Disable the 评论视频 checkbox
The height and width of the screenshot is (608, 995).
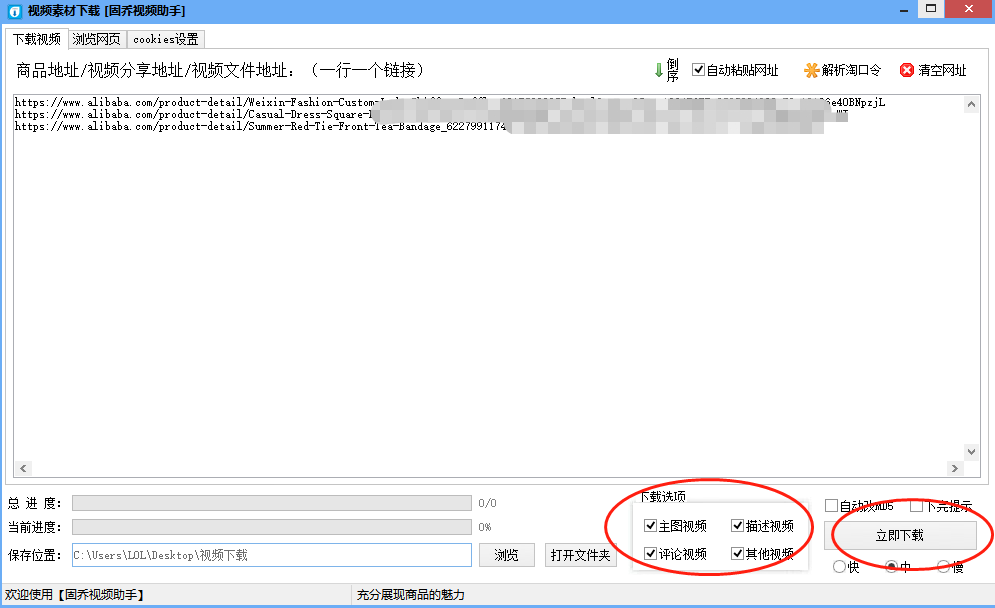point(651,554)
